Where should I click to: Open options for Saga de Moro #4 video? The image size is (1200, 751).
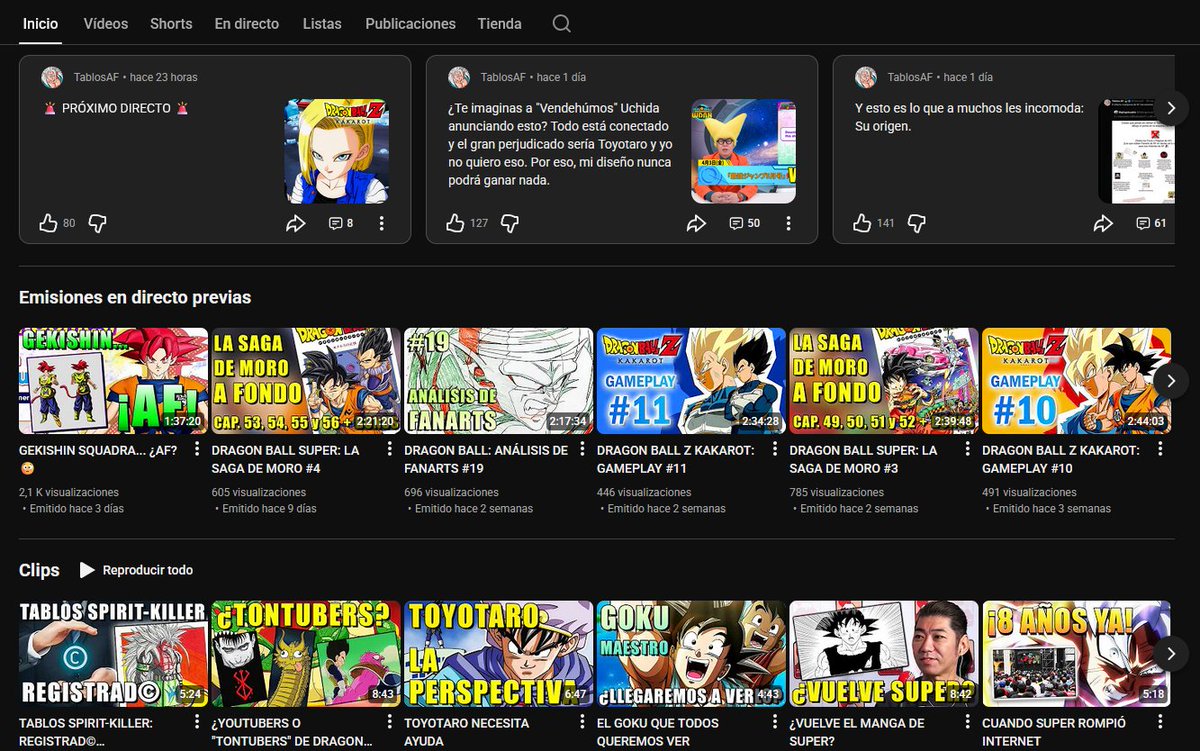[x=389, y=449]
